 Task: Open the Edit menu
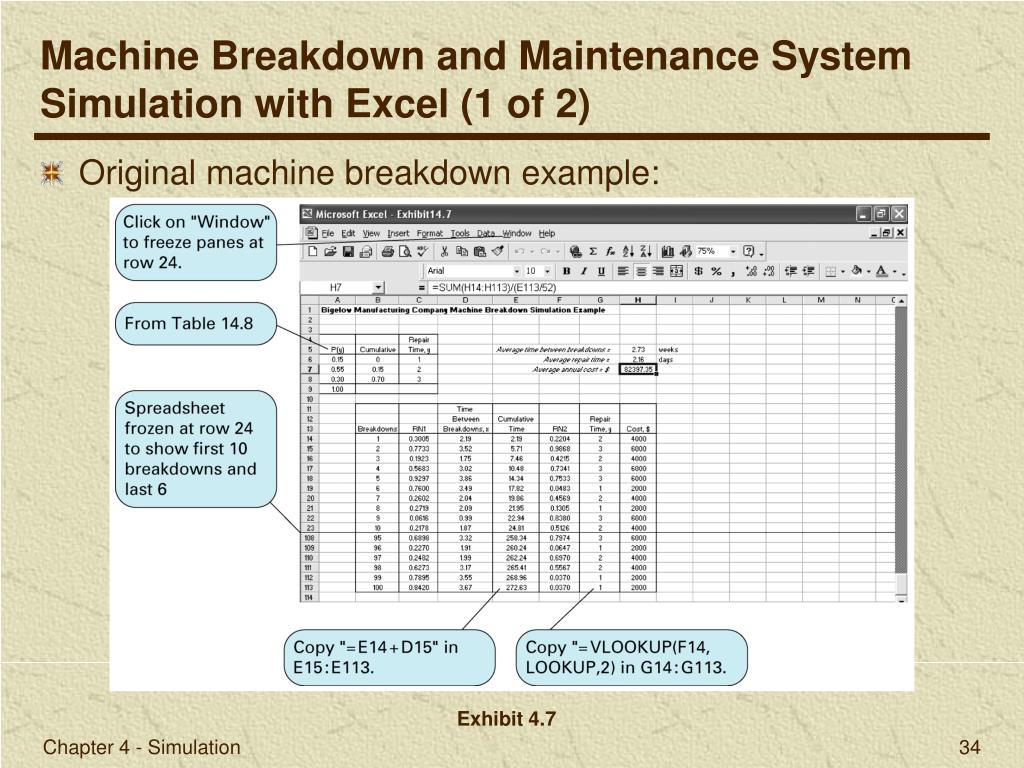click(348, 233)
